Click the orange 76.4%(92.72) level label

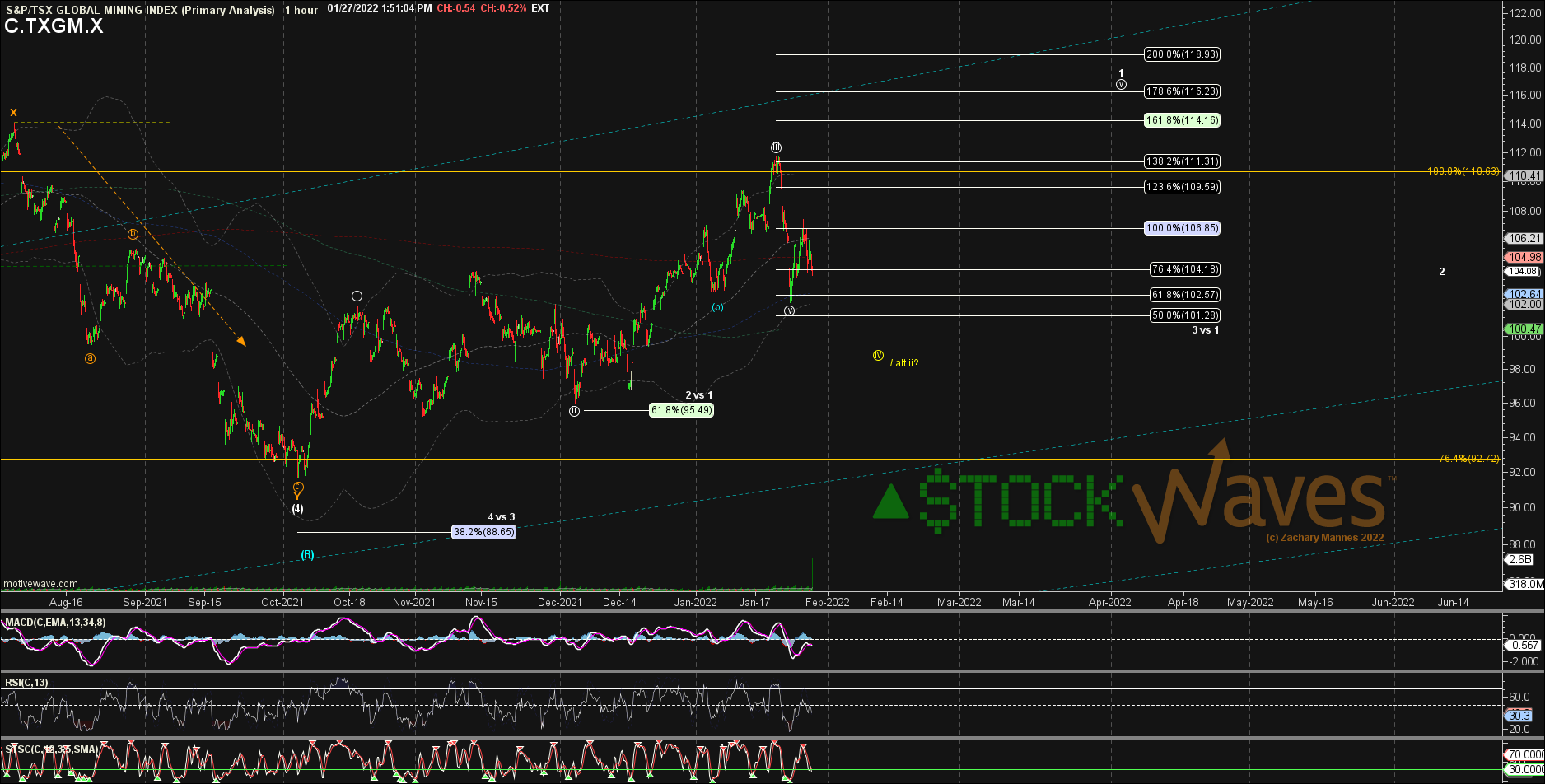point(1468,459)
